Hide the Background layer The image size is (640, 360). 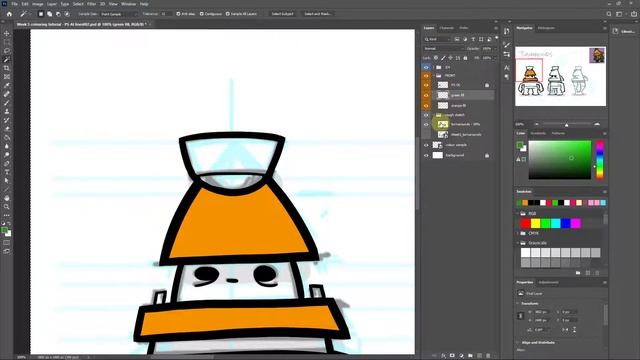click(426, 156)
